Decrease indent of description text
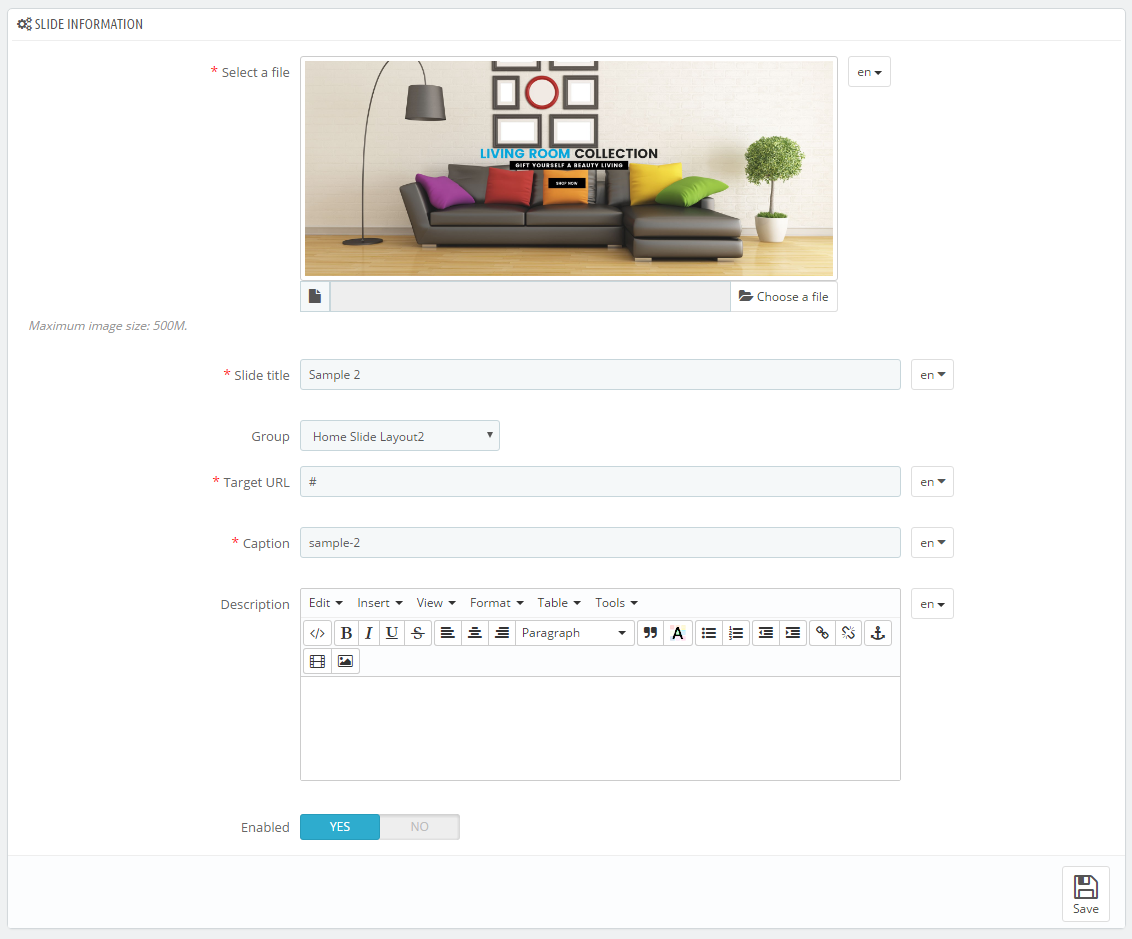This screenshot has width=1132, height=939. coord(766,633)
